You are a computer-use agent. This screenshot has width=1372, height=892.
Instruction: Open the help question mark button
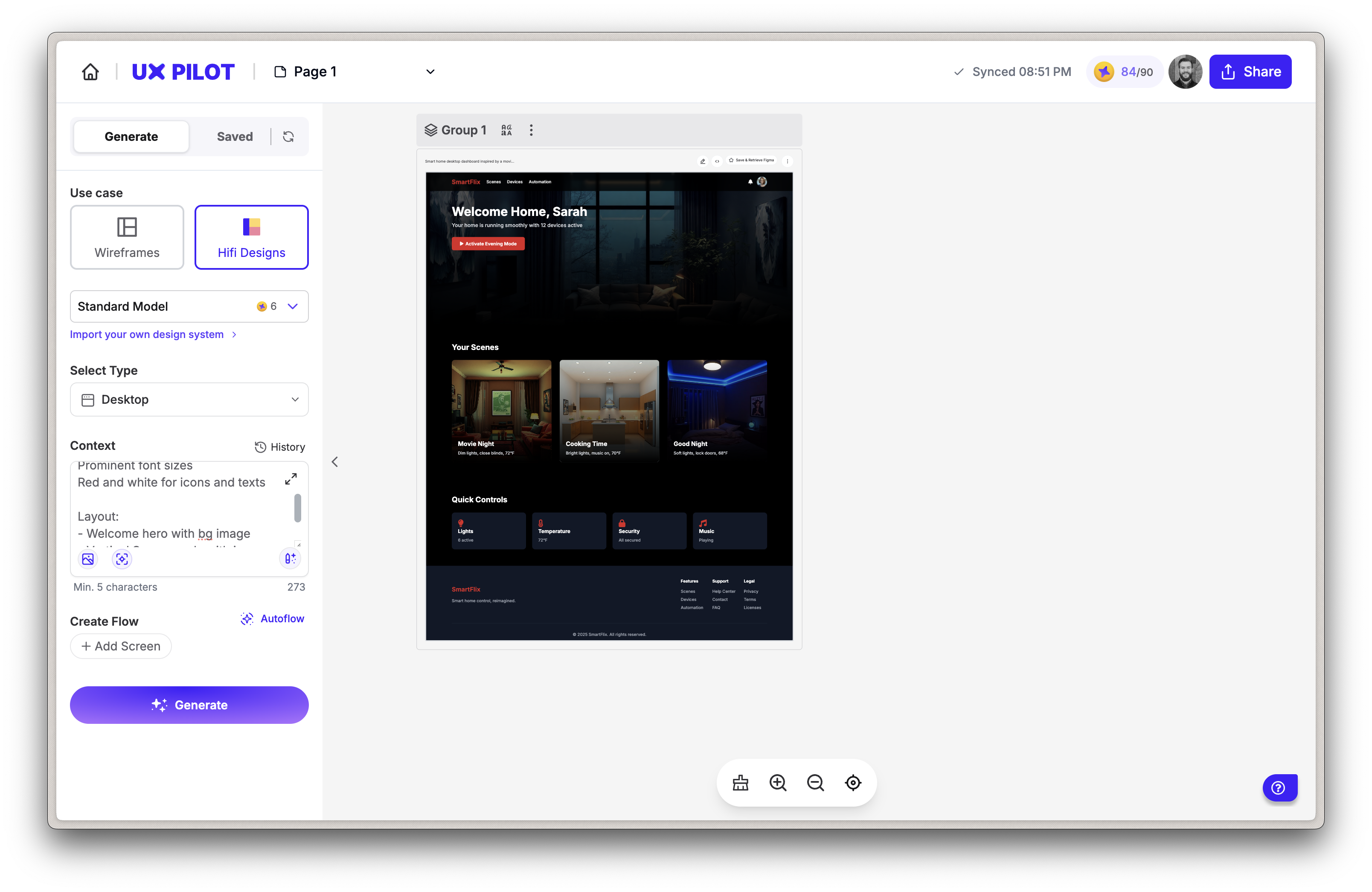click(1279, 787)
